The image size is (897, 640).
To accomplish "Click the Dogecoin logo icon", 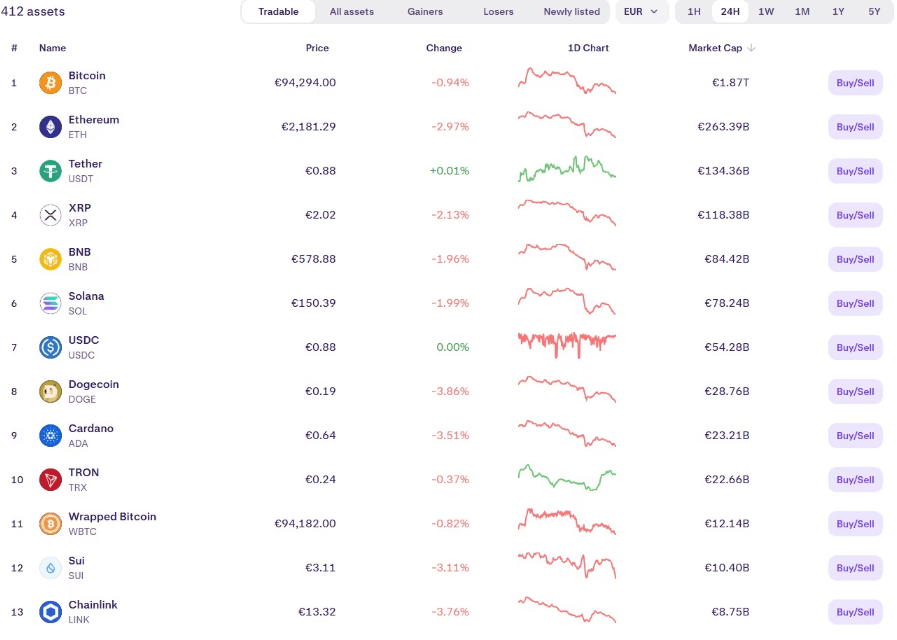I will [x=50, y=391].
